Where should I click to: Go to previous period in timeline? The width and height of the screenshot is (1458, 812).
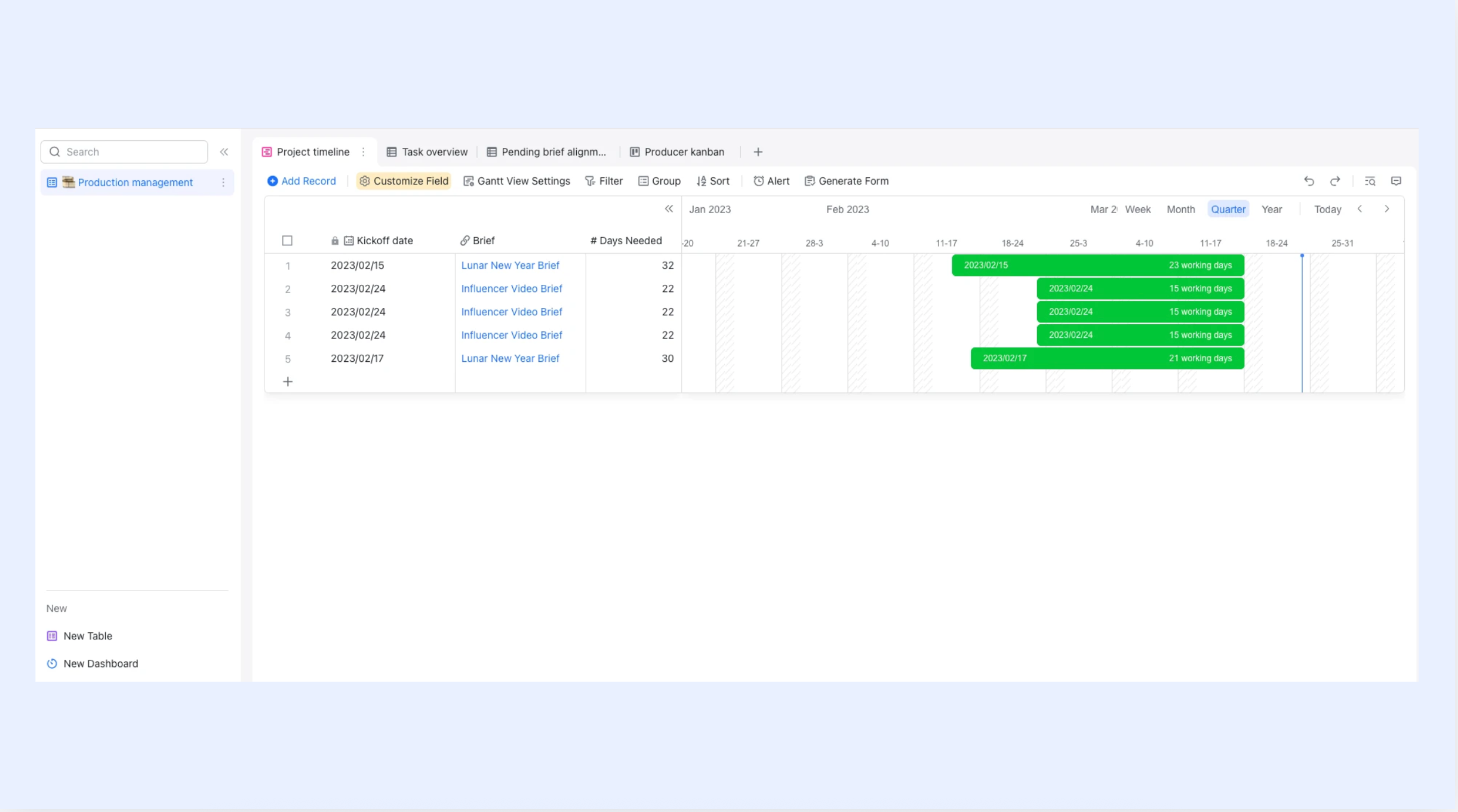[1360, 209]
